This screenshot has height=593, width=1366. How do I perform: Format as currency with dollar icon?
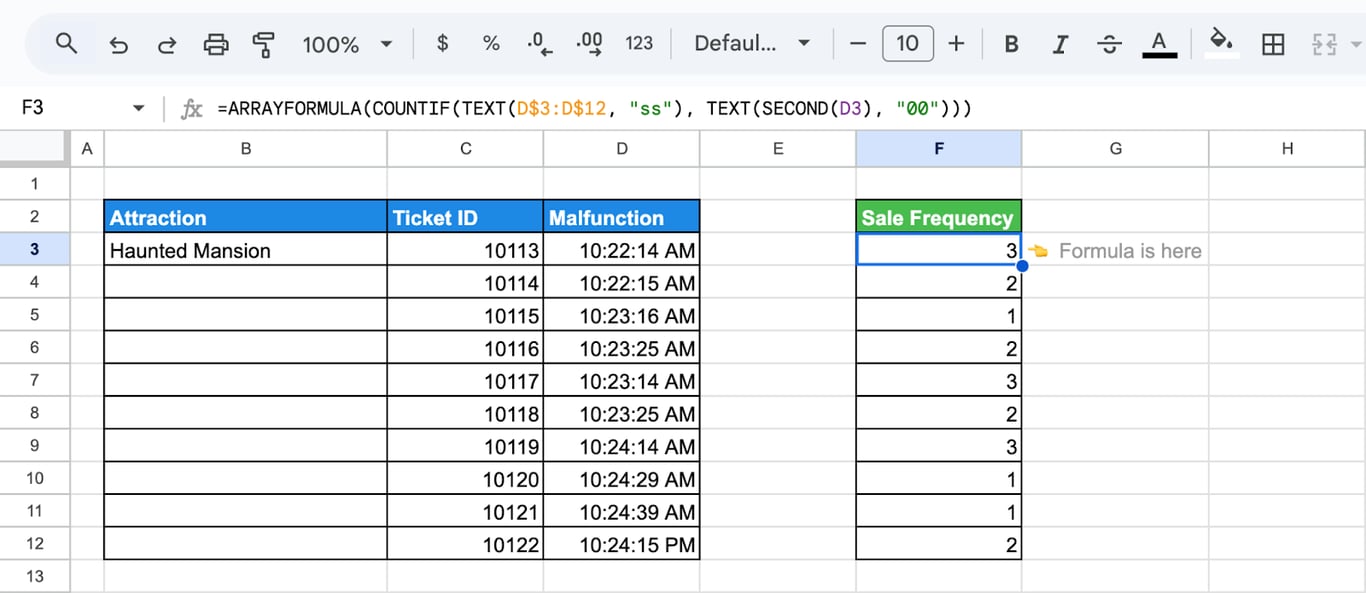click(x=443, y=43)
